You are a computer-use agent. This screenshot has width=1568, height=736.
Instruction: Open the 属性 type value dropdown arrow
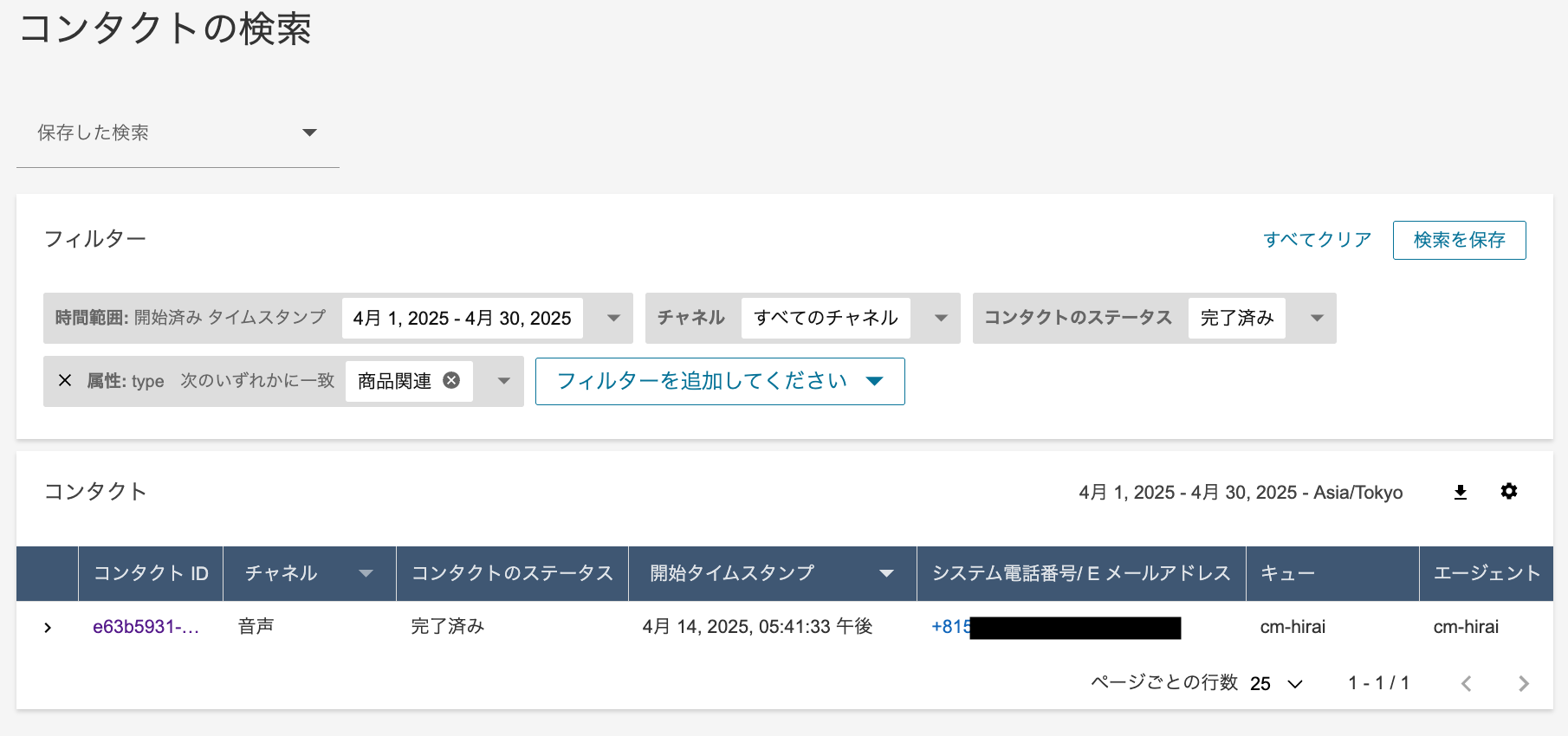point(504,381)
